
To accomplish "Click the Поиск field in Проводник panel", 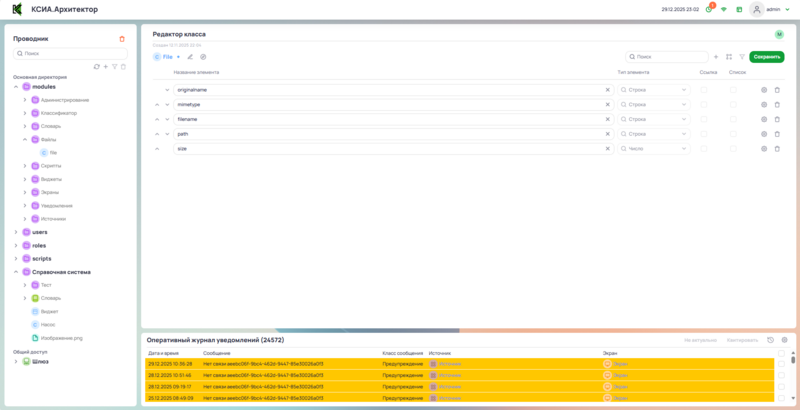I will tap(70, 53).
